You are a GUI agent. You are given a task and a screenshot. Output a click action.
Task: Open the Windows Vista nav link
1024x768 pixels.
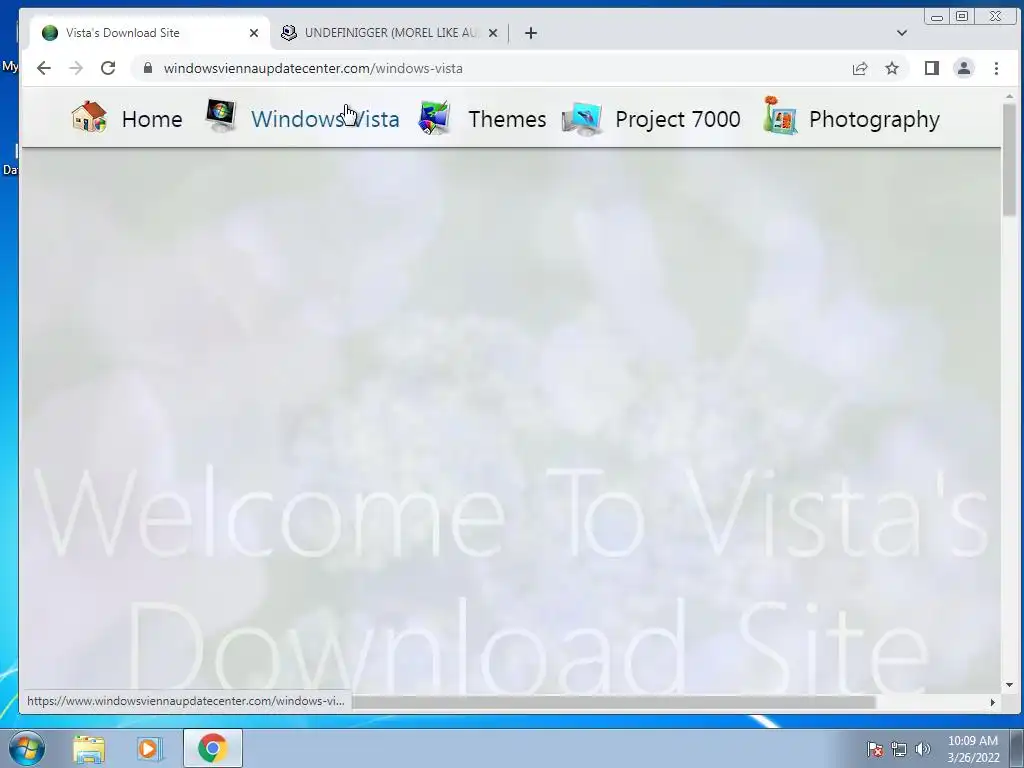pyautogui.click(x=325, y=119)
